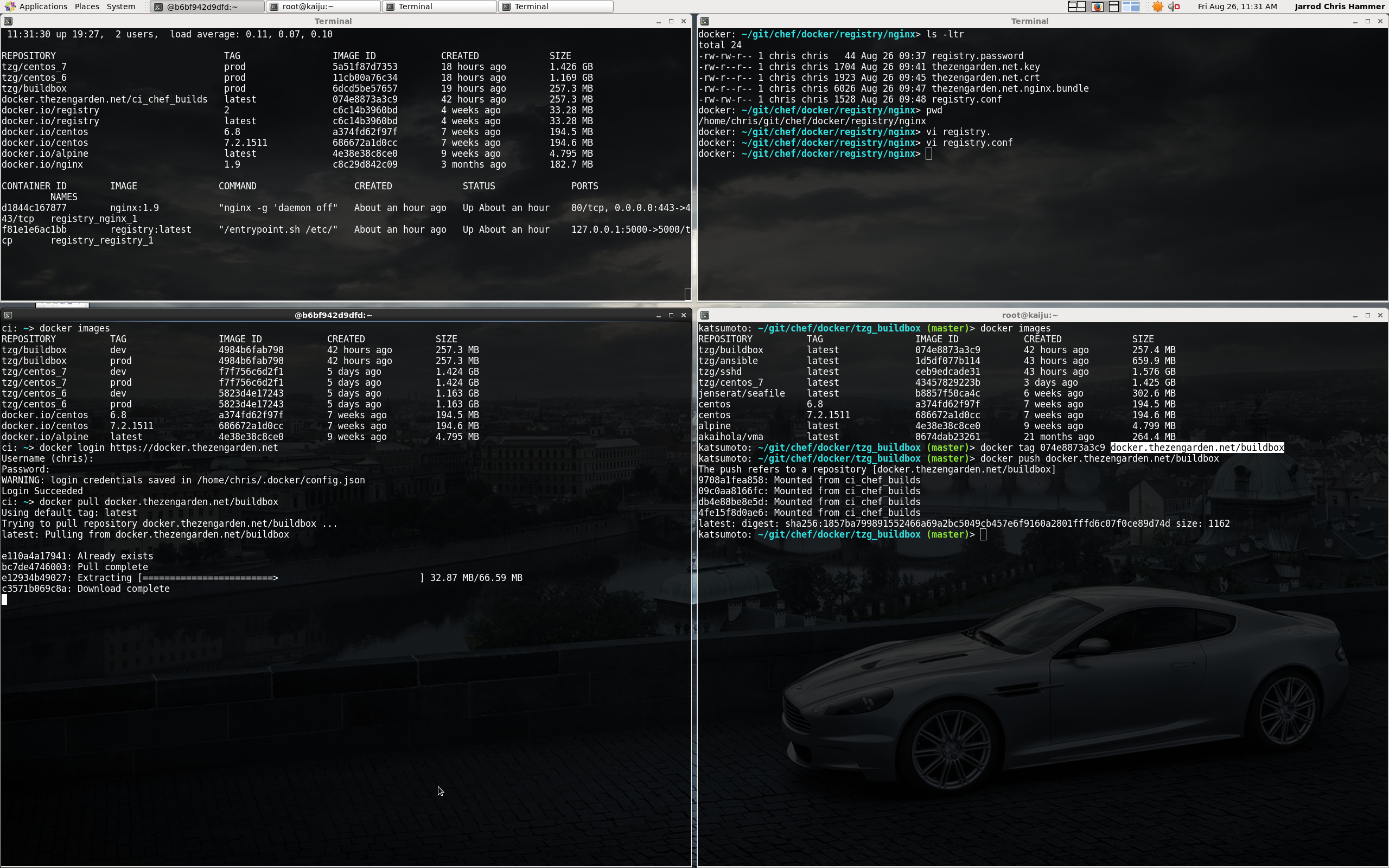Minimize the top-left Terminal window
Viewport: 1389px width, 868px height.
(x=658, y=21)
